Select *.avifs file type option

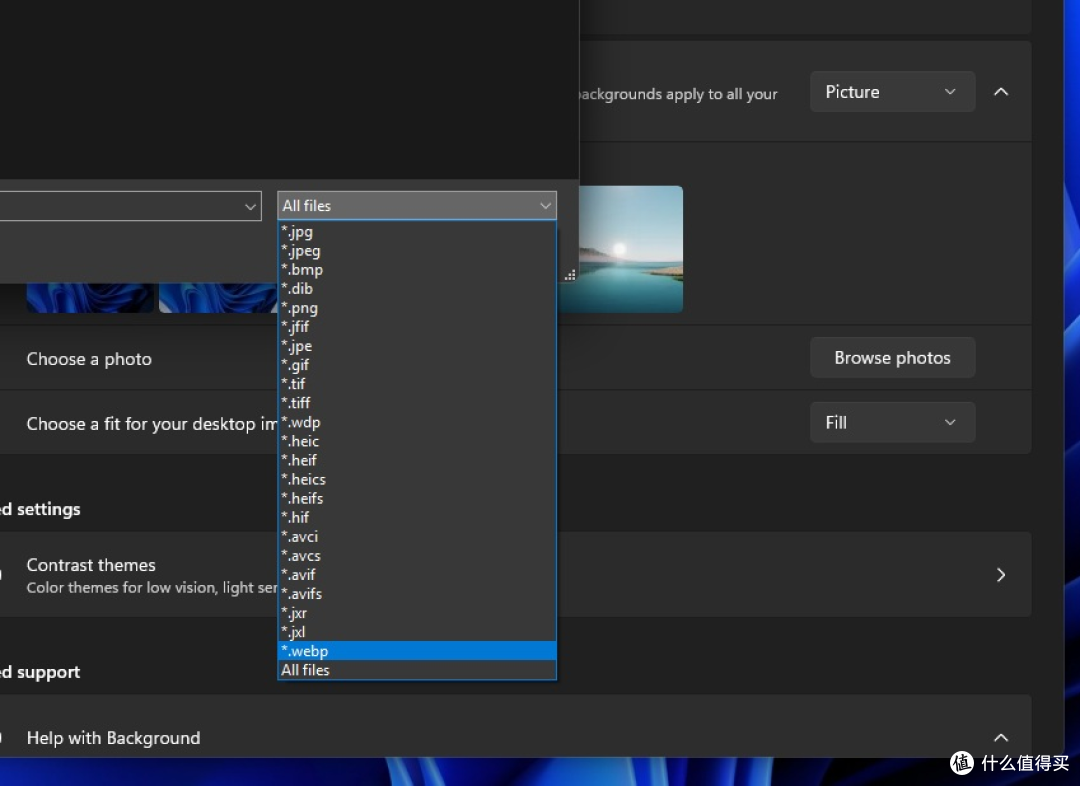tap(417, 594)
